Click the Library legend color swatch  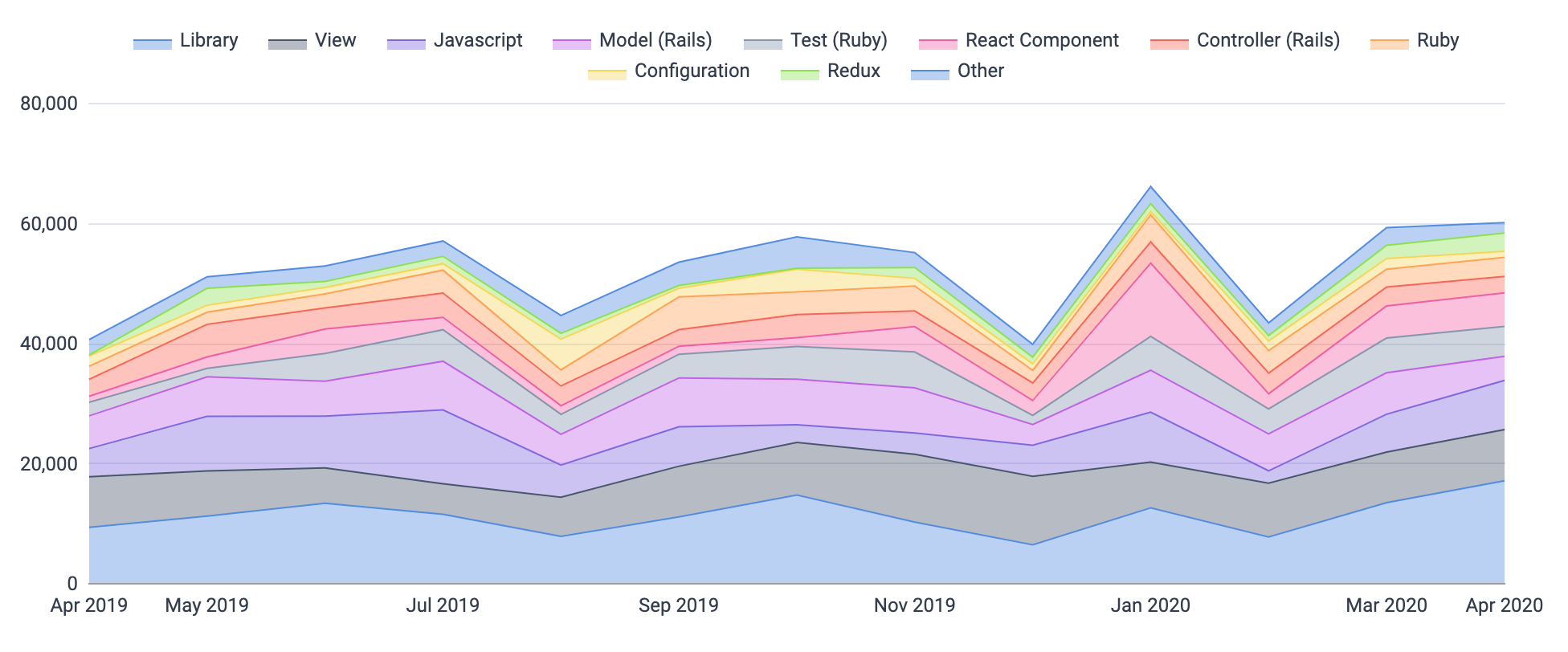click(153, 43)
